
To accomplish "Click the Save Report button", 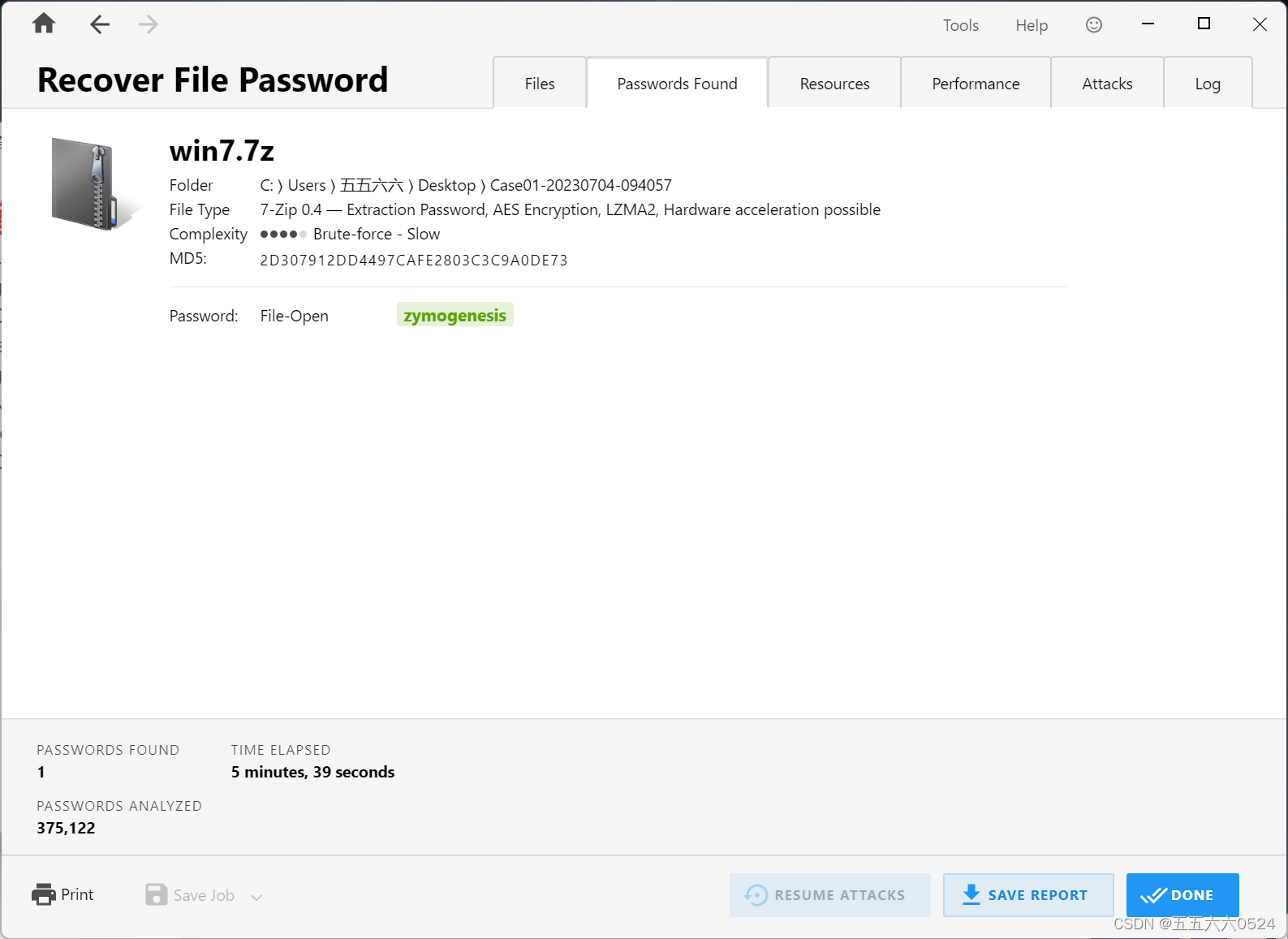I will pyautogui.click(x=1028, y=895).
